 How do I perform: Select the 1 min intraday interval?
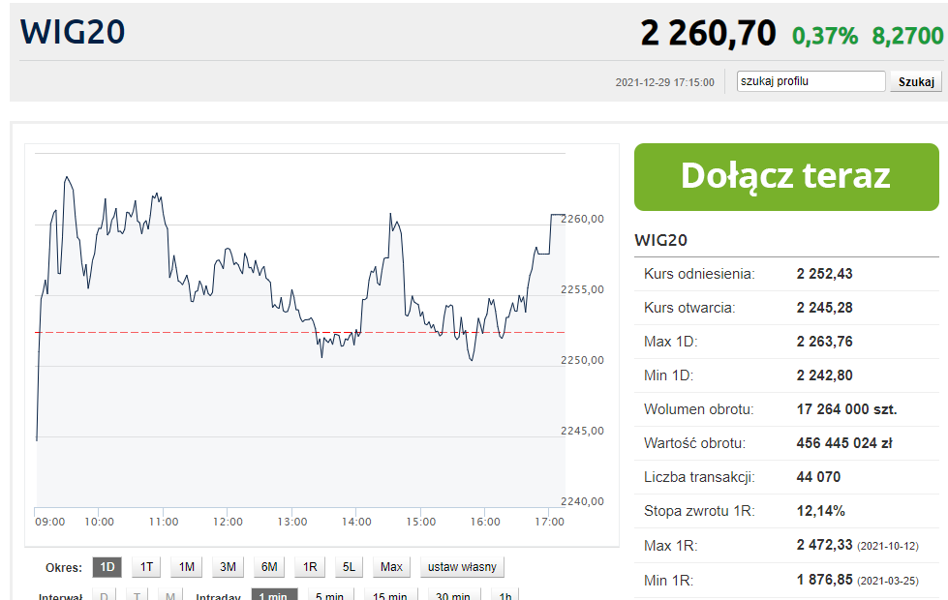tap(274, 595)
